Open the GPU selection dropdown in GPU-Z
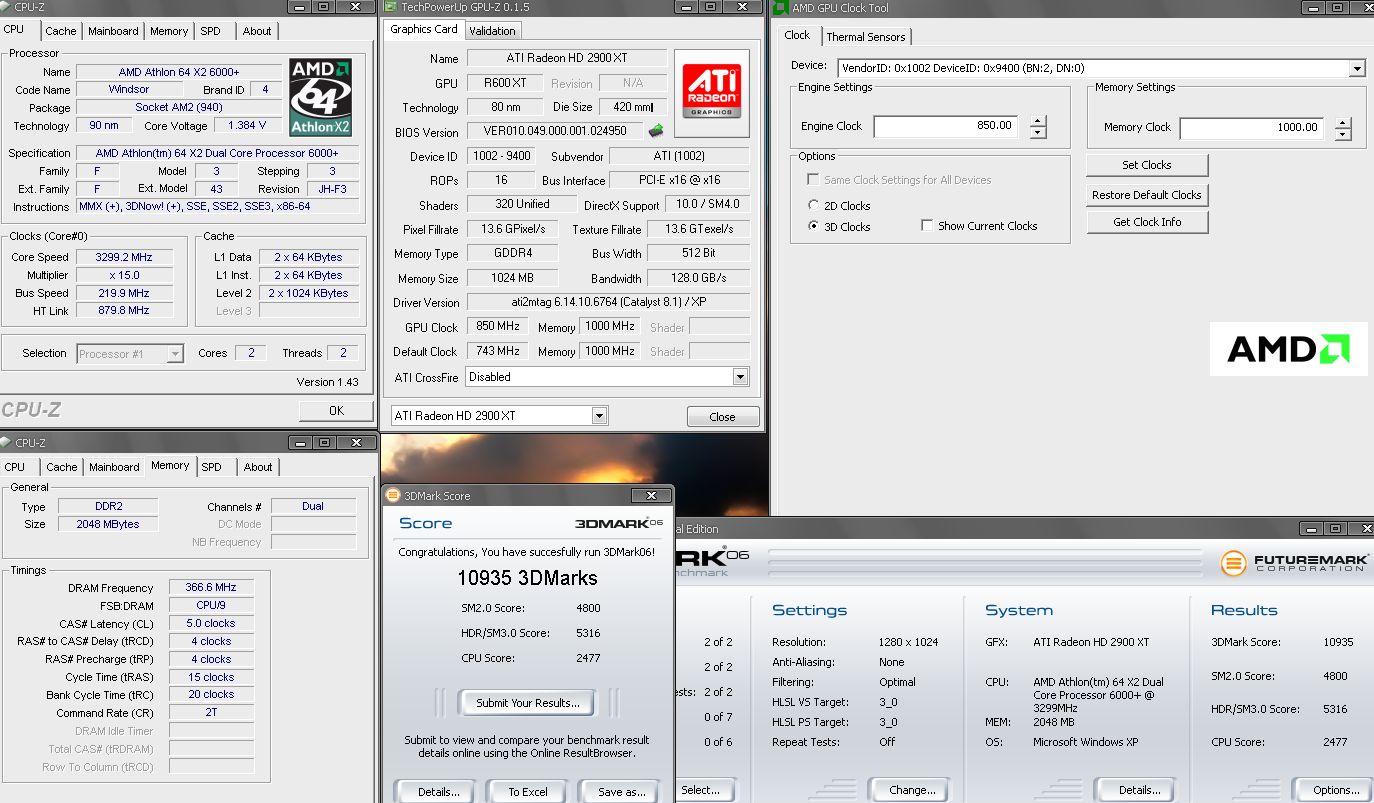 click(599, 416)
